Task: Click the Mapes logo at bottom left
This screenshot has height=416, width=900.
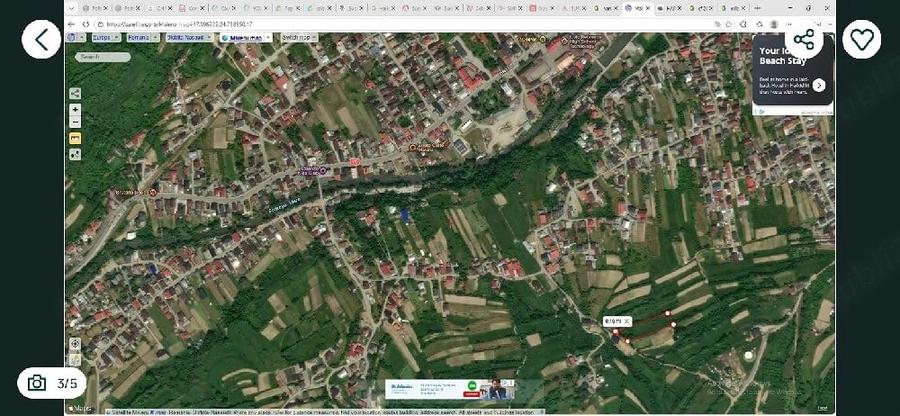Action: 80,409
